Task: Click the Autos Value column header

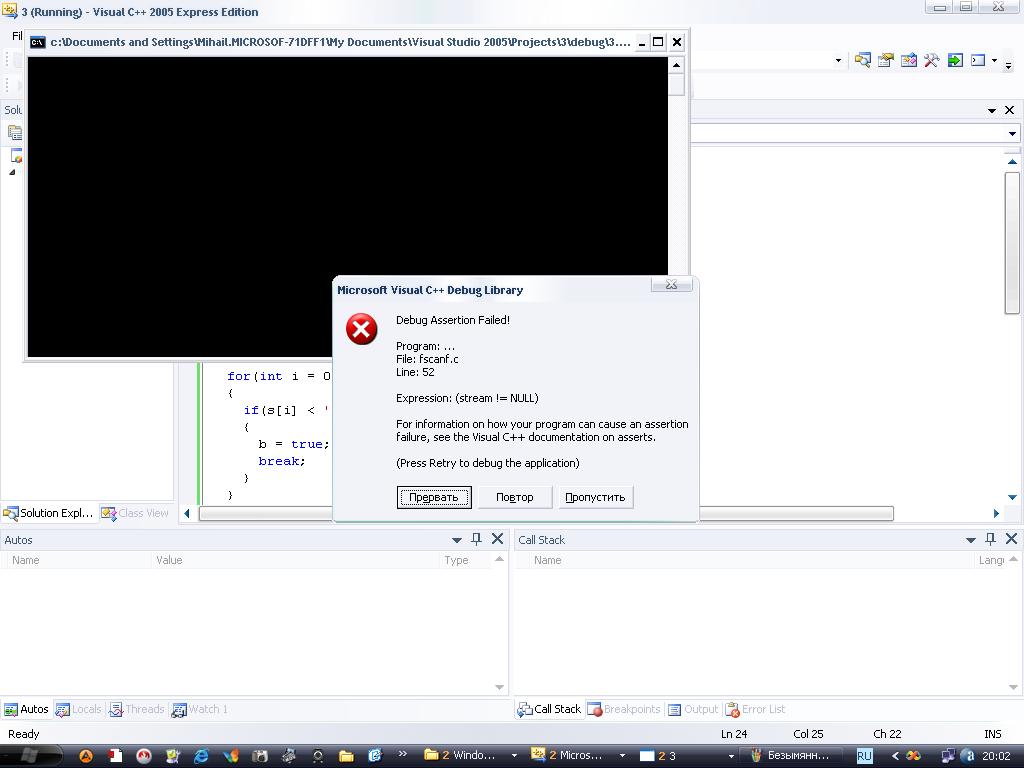Action: click(295, 560)
